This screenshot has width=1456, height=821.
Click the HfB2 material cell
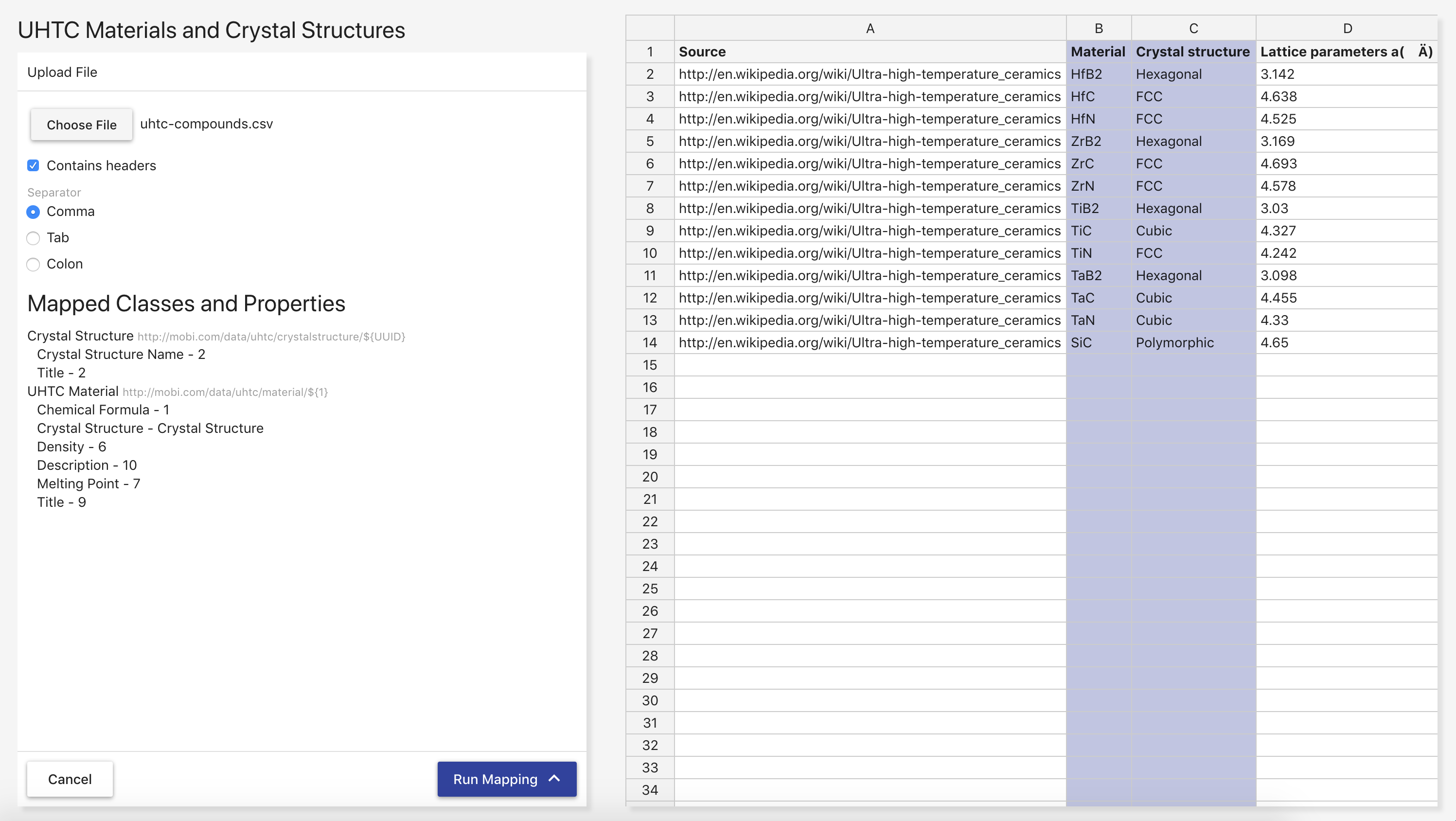(x=1086, y=74)
